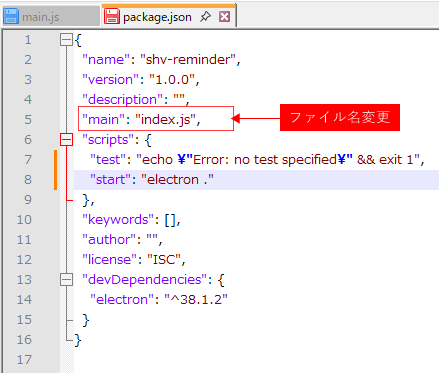Collapse the "devDependencies" fold marker

click(x=66, y=279)
